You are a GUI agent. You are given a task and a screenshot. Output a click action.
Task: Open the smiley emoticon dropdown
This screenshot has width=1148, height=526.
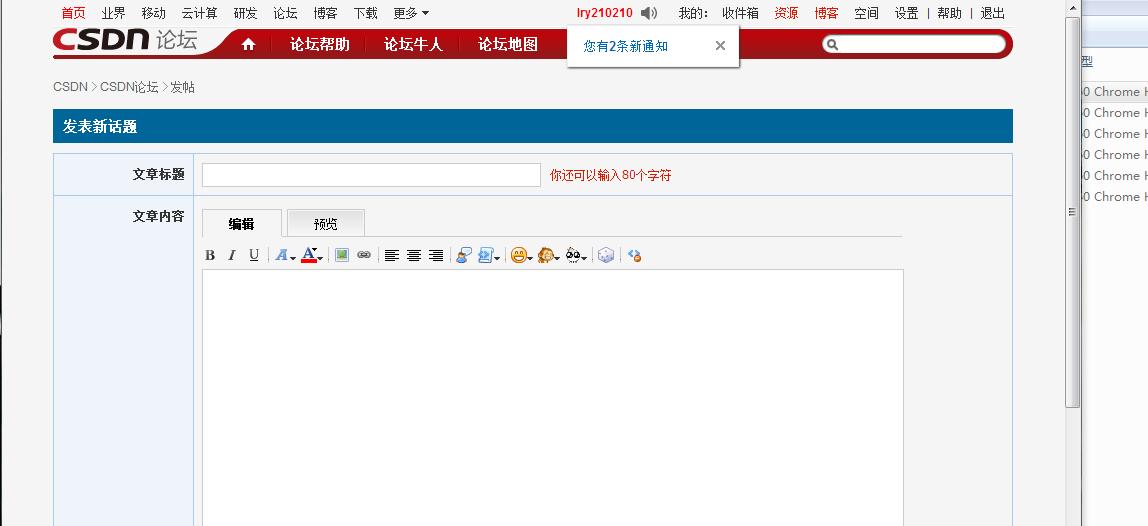(x=521, y=255)
